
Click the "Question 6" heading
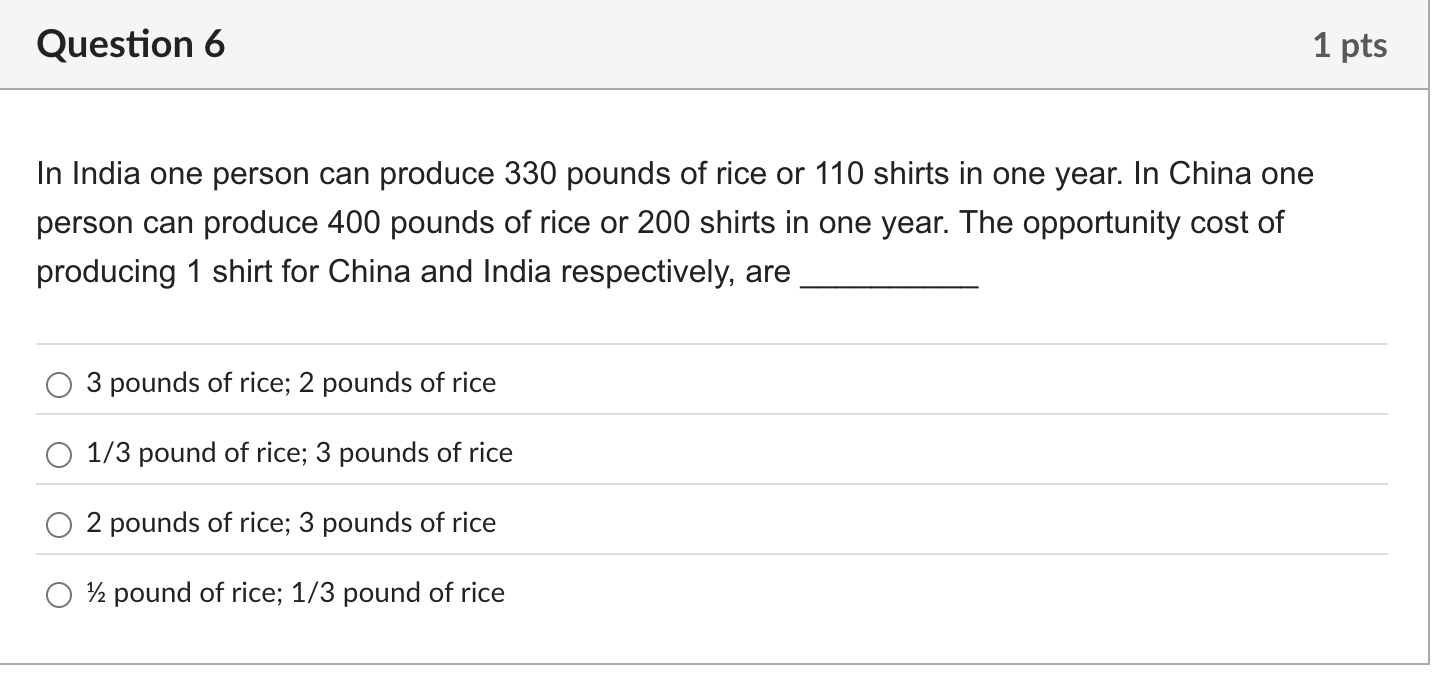pyautogui.click(x=130, y=43)
